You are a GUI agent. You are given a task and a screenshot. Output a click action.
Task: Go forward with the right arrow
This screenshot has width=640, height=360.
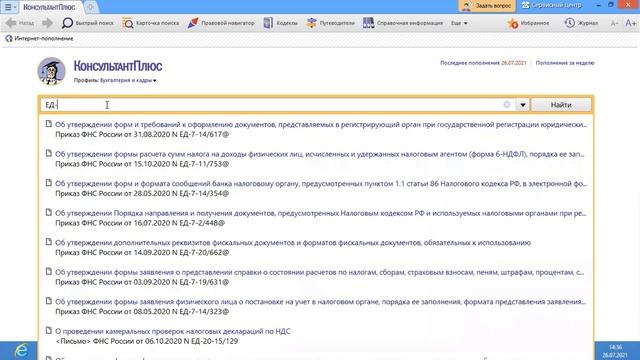click(48, 23)
